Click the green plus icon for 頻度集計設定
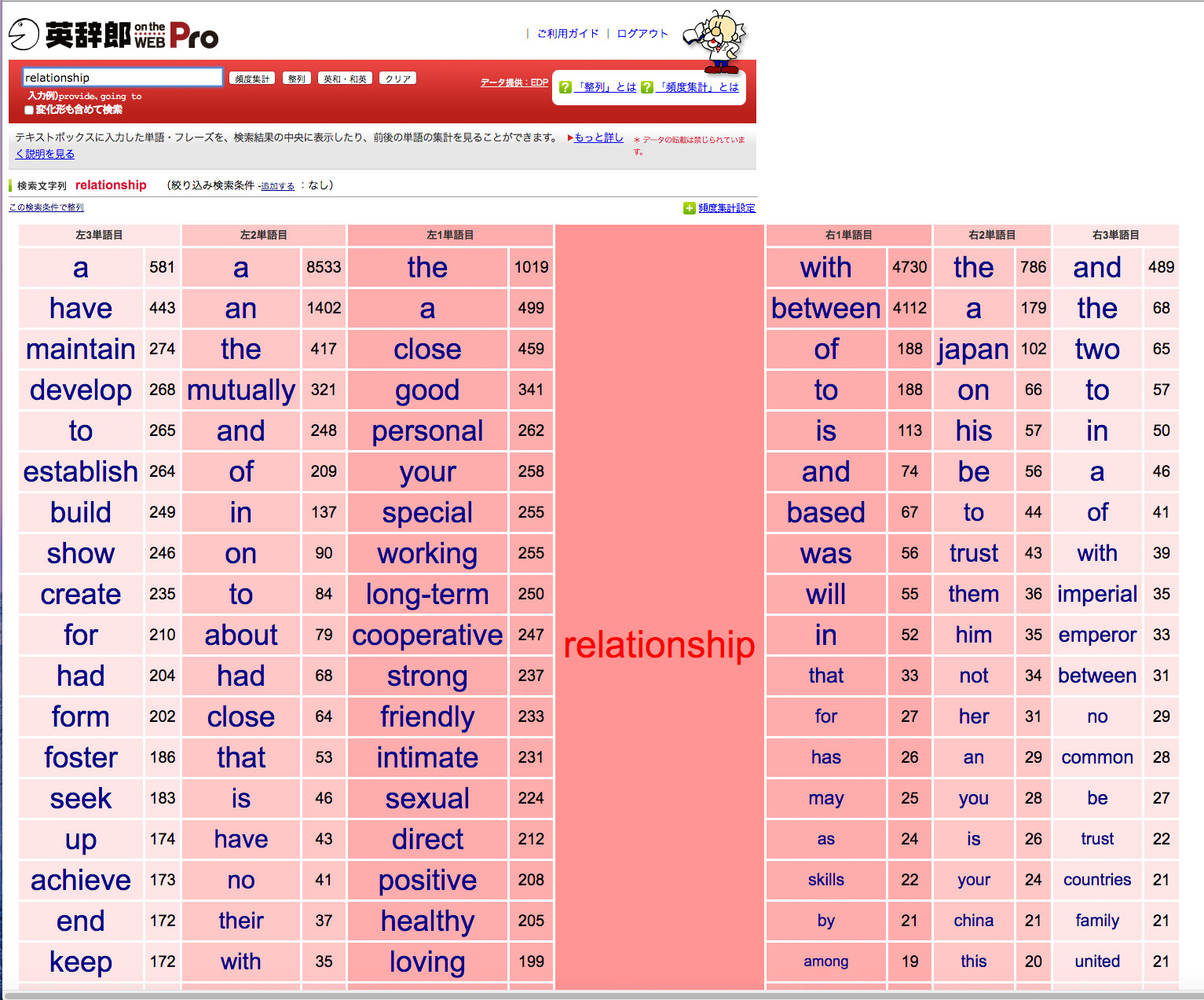 (x=689, y=208)
